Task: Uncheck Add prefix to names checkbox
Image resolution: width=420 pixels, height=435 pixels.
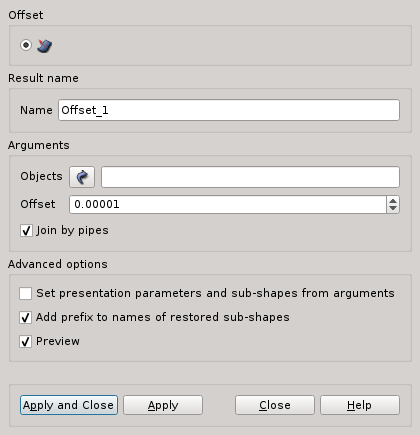Action: (x=26, y=318)
